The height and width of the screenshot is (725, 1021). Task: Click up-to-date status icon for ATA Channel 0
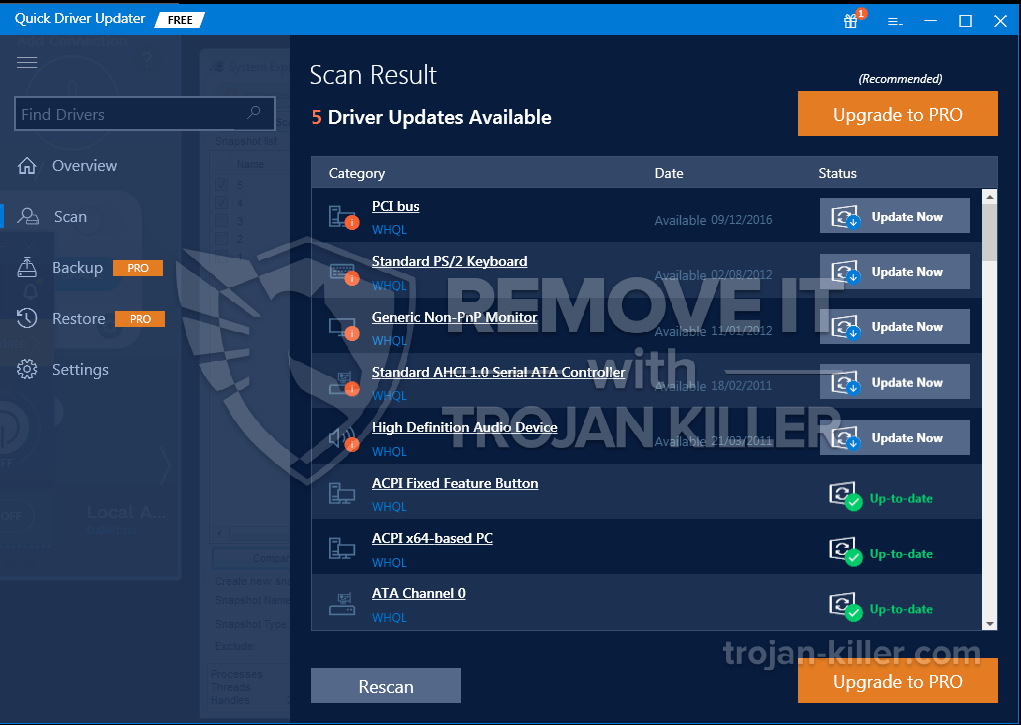(x=845, y=607)
